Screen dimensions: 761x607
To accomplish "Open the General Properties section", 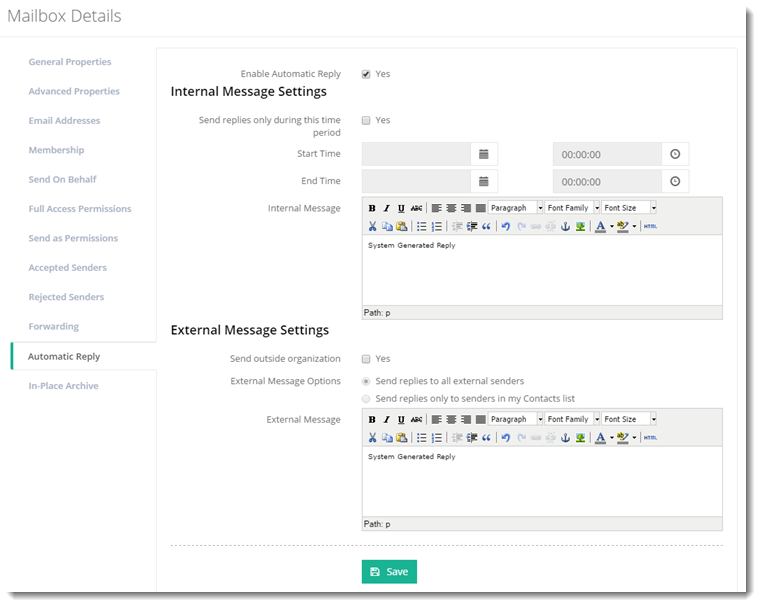I will click(70, 62).
